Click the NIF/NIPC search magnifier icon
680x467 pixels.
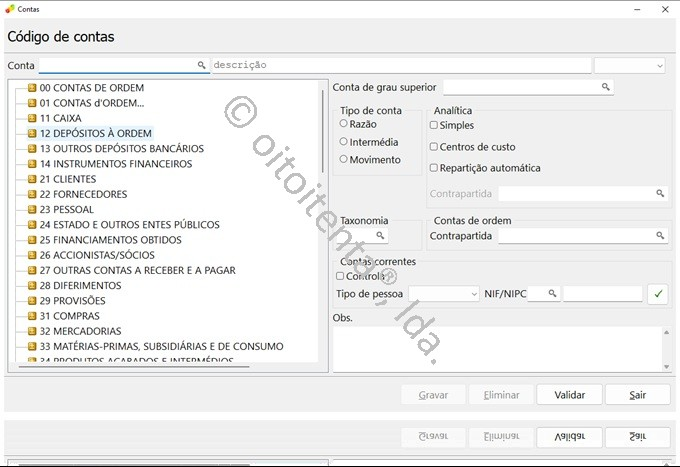tap(552, 294)
